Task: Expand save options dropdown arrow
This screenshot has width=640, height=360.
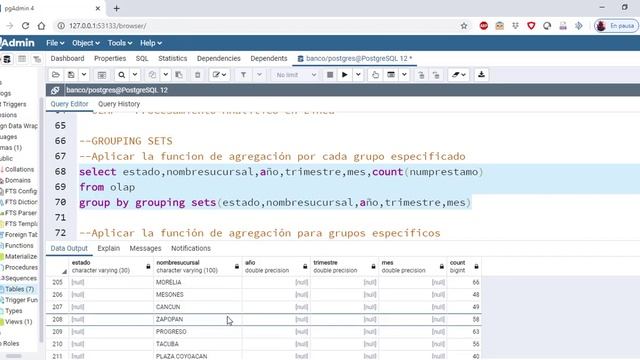Action: 84,75
